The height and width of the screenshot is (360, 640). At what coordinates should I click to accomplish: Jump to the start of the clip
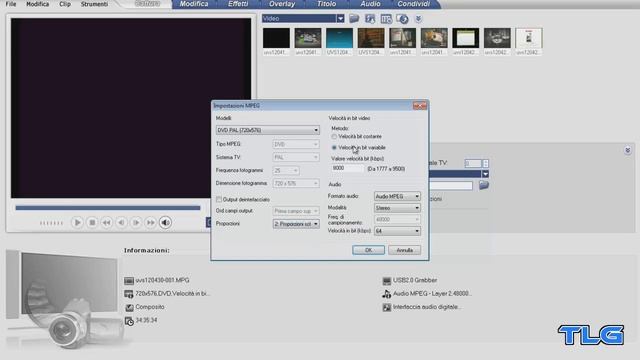(x=107, y=222)
